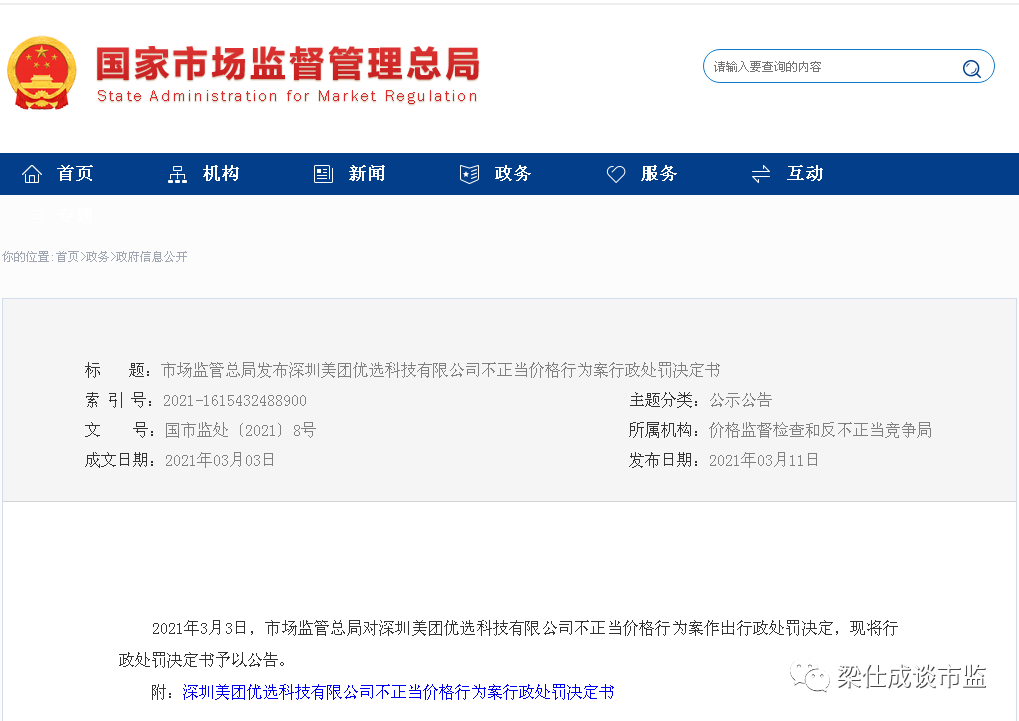Click the organization chart icon beside 机构

pos(178,174)
